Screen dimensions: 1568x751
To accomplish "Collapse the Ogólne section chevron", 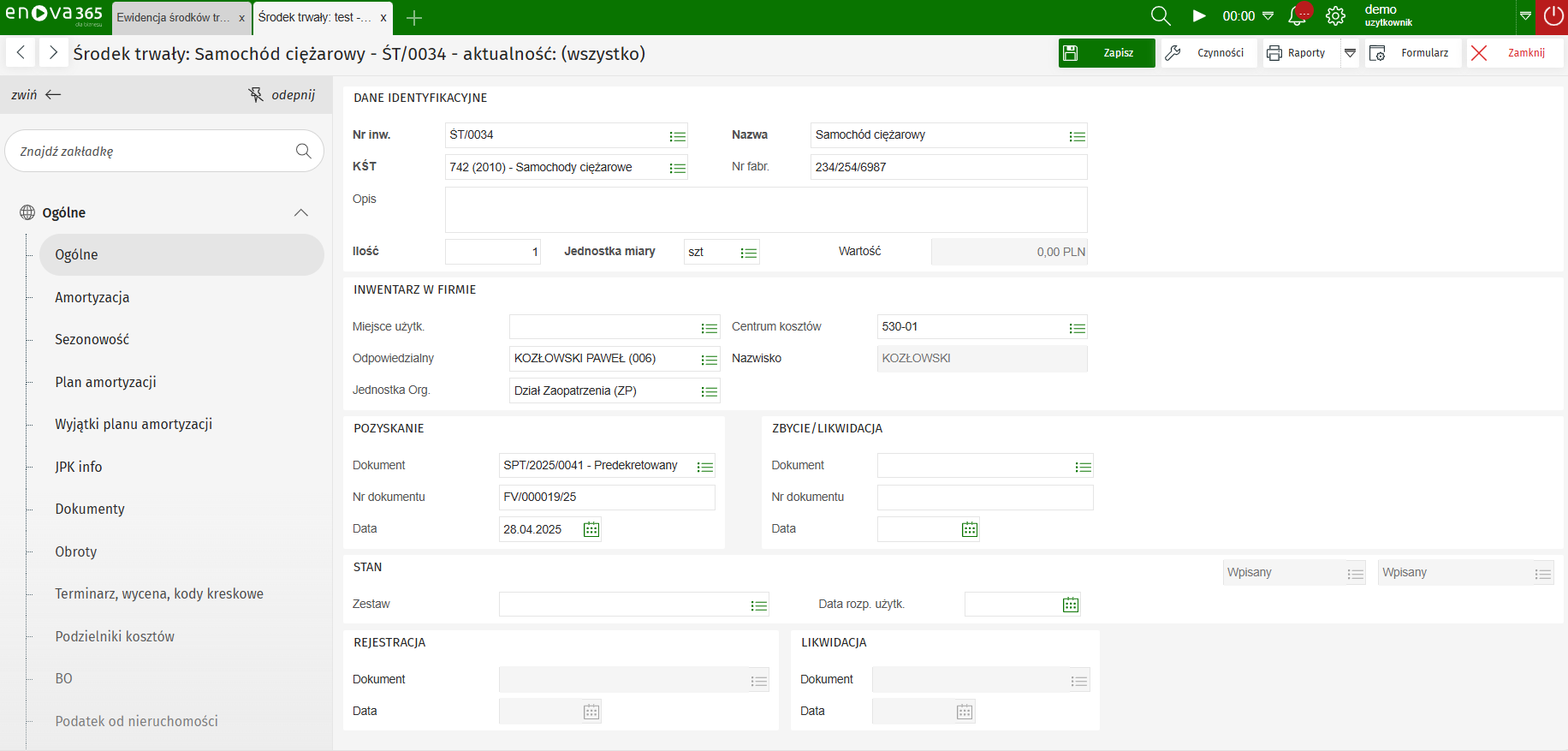I will pyautogui.click(x=300, y=212).
